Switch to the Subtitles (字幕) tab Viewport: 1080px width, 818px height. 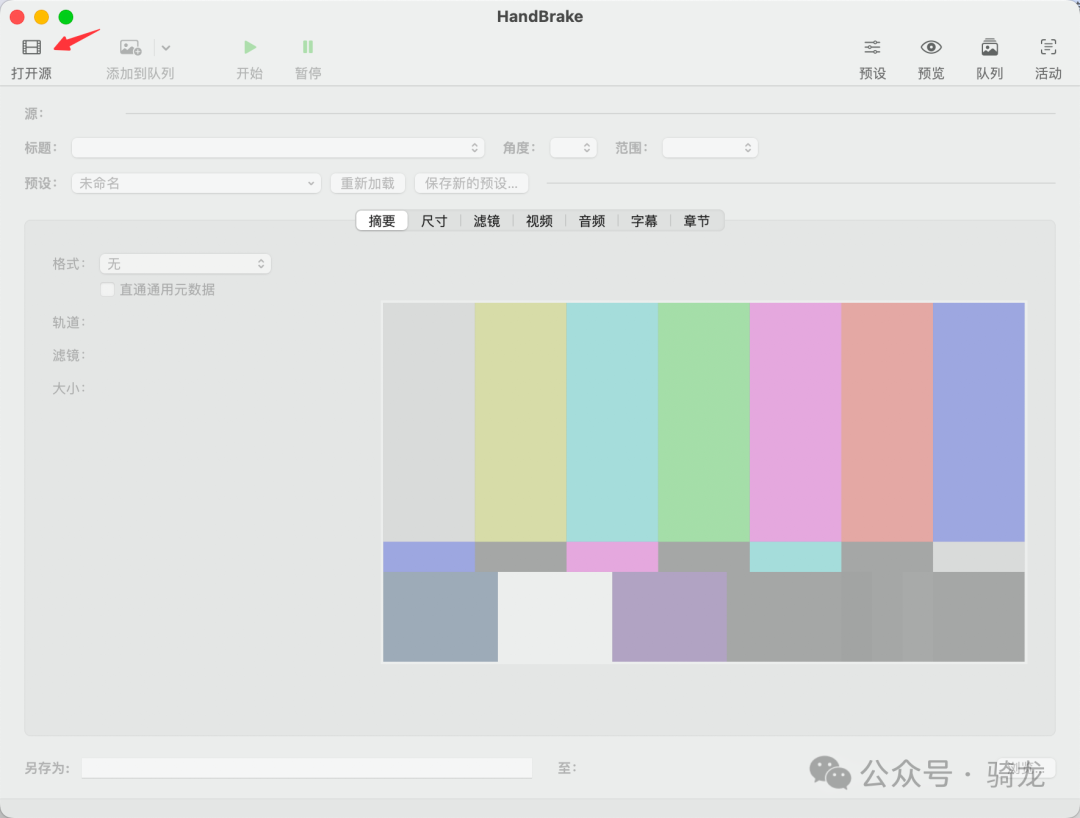(x=644, y=221)
